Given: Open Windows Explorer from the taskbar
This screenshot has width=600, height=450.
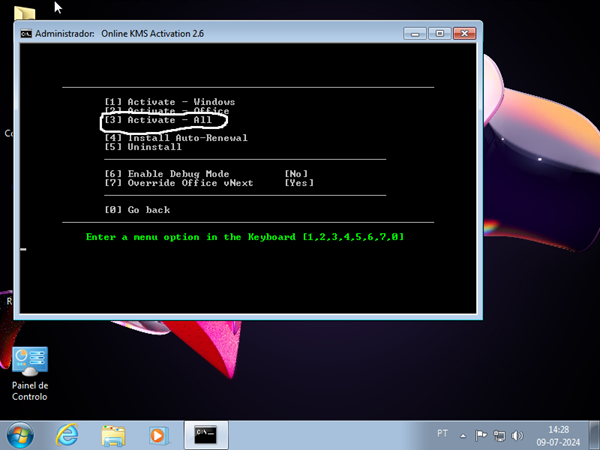Looking at the screenshot, I should pyautogui.click(x=113, y=436).
